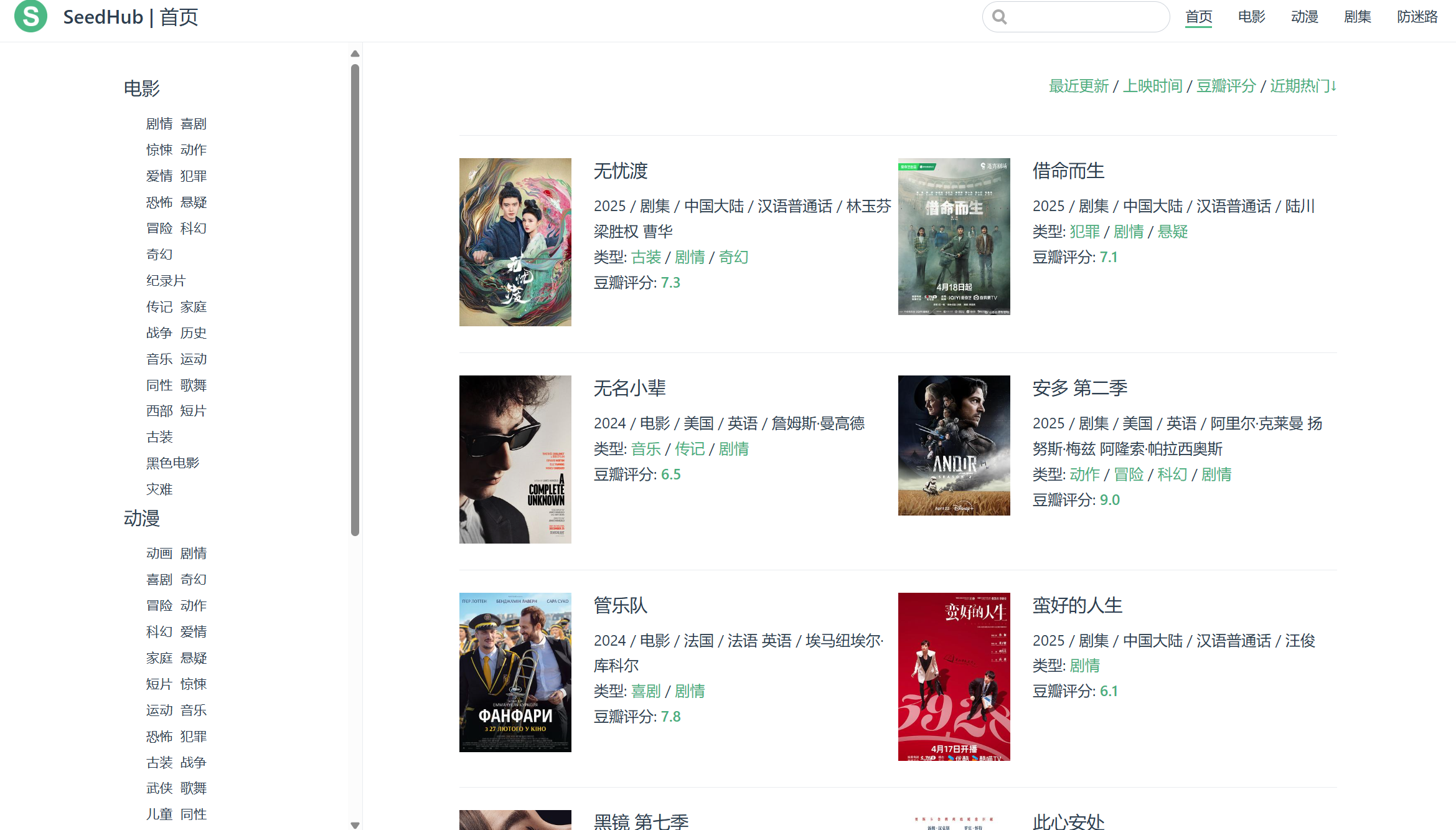This screenshot has width=1456, height=830.
Task: Click 悬疑 genre tag under 借命而生
Action: 1173,232
